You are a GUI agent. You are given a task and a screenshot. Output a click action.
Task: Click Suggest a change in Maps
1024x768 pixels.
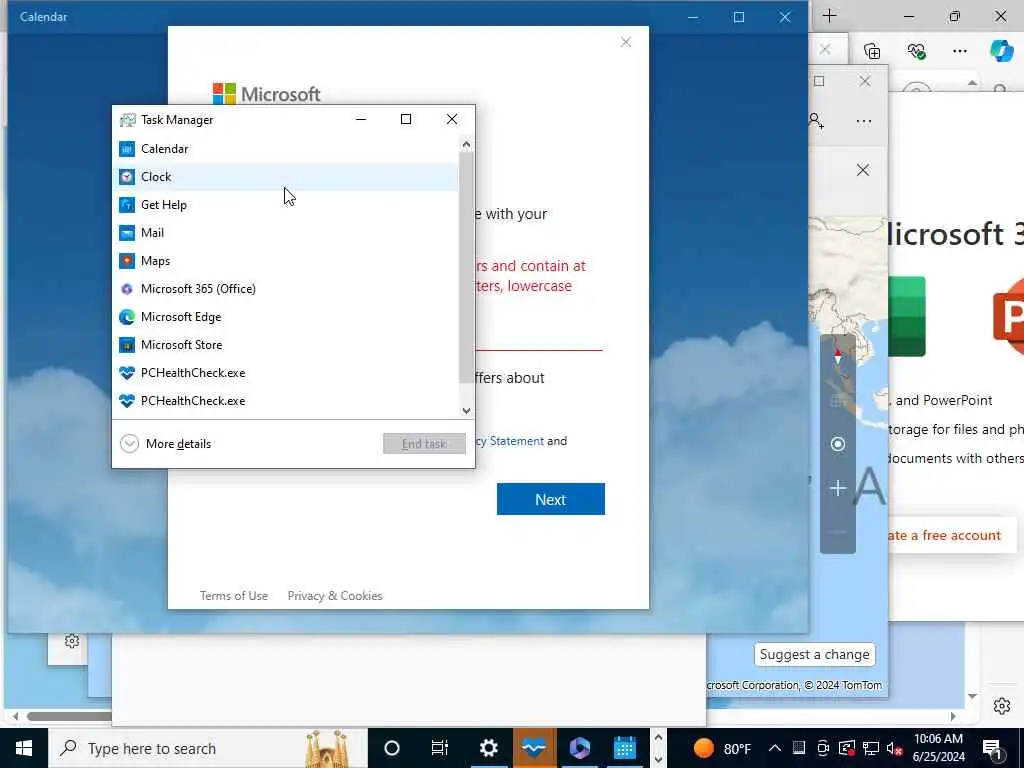point(814,655)
